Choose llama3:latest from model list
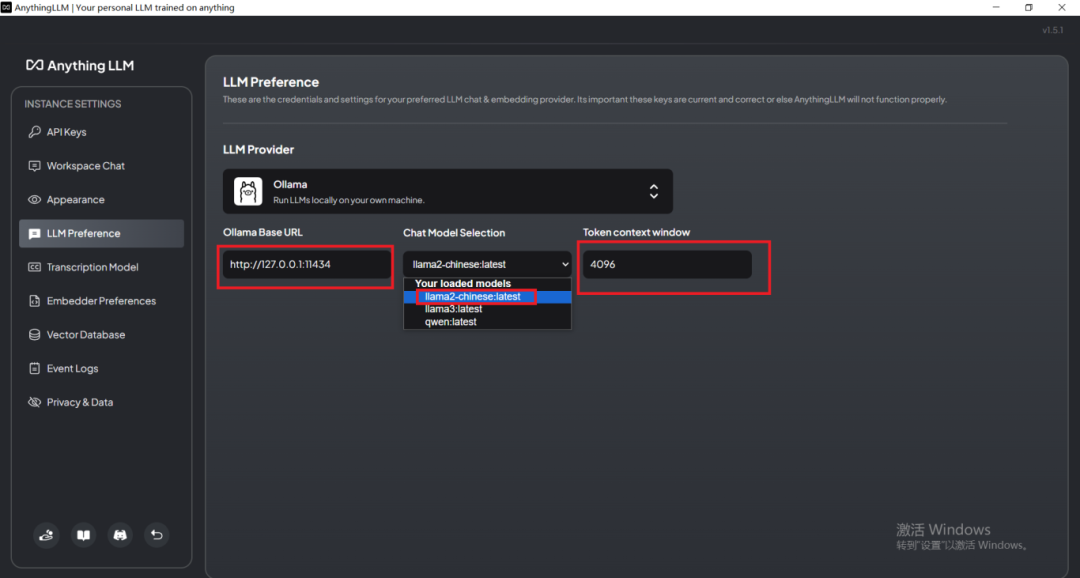Screen dimensions: 1080x578 coord(487,309)
